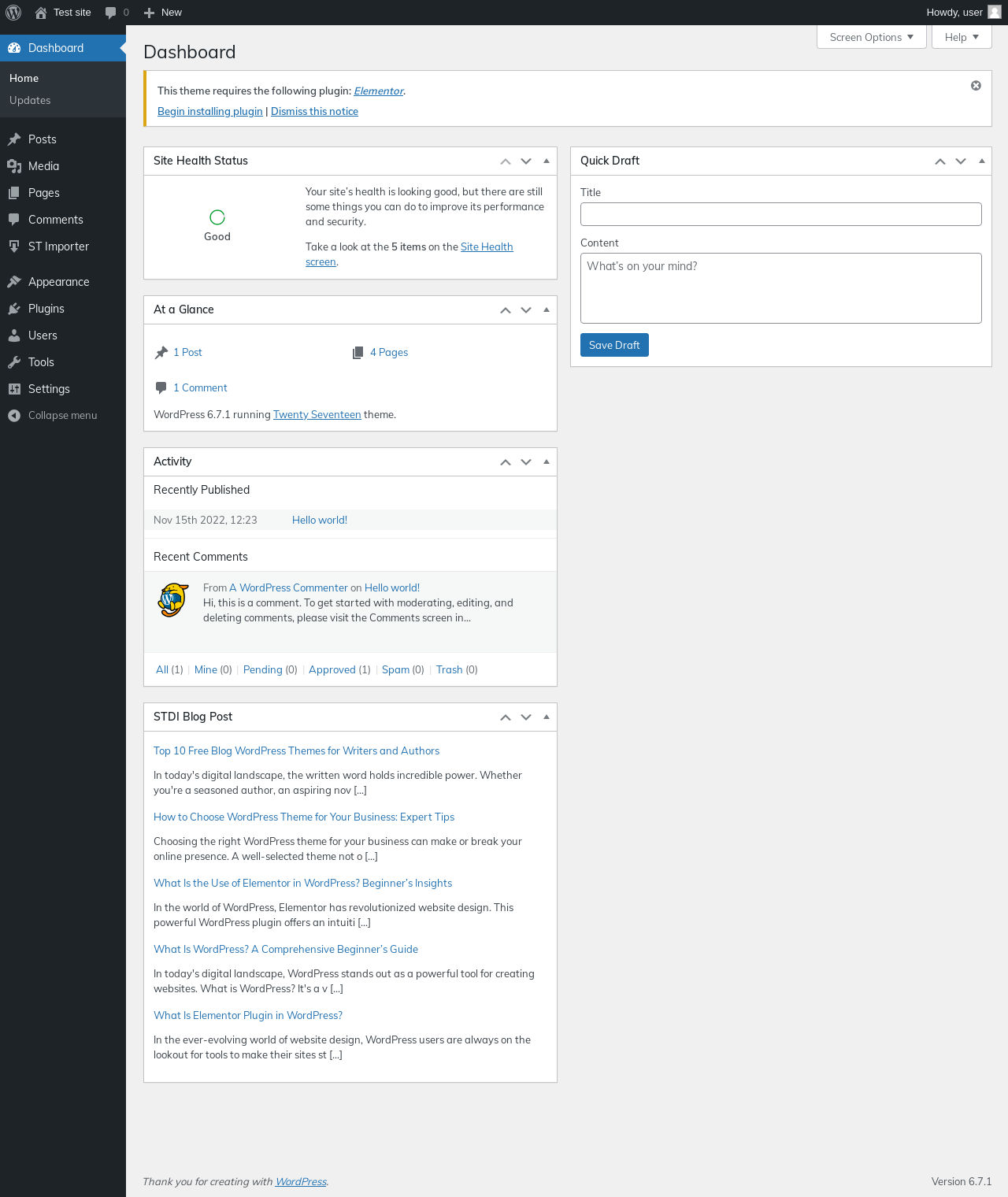Viewport: 1008px width, 1197px height.
Task: Click the 1 Post link
Action: point(187,353)
